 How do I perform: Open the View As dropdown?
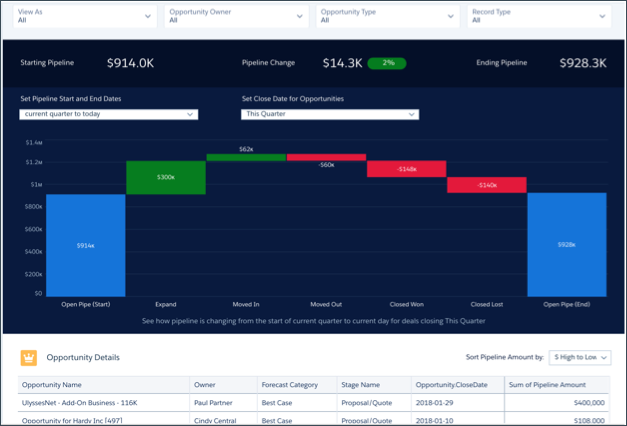tap(86, 15)
